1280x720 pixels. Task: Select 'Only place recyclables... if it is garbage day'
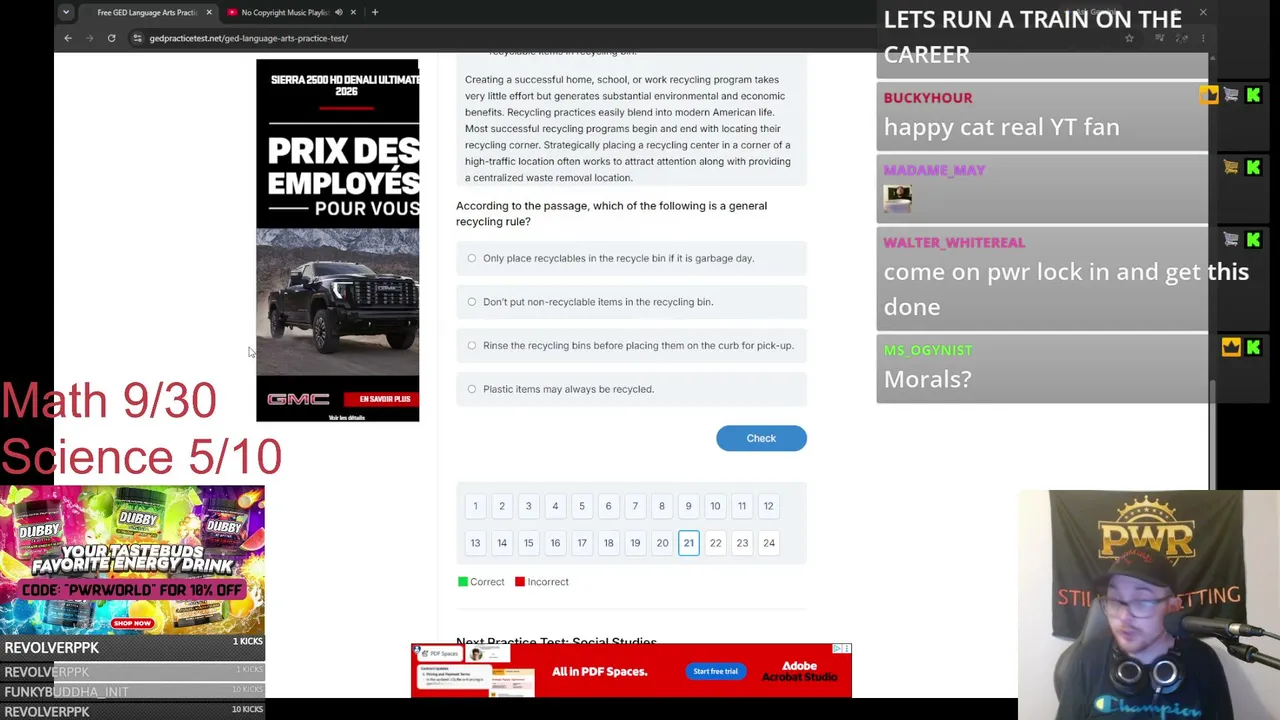(631, 258)
